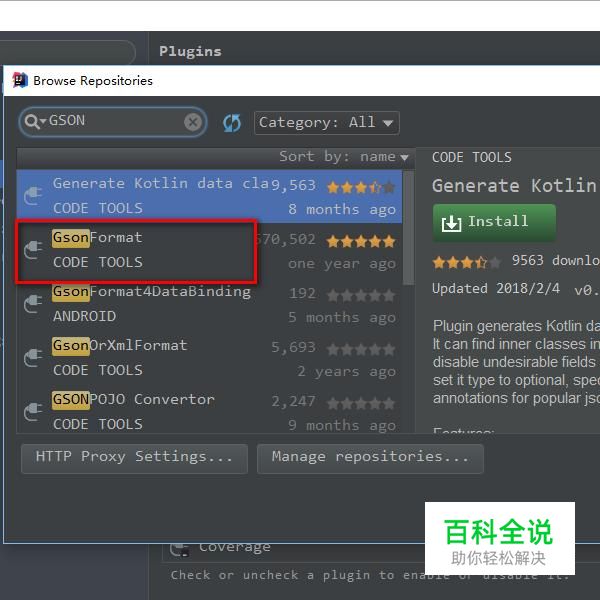This screenshot has width=600, height=600.
Task: Click the '9 months ago' update text
Action: (342, 426)
